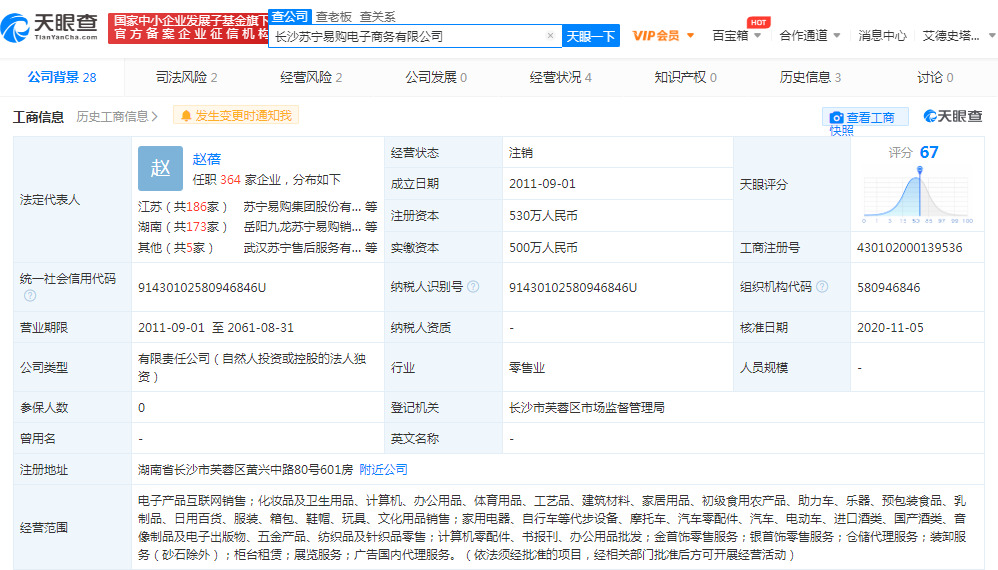The image size is (998, 570).
Task: Select the 580946846 organization code
Action: tap(889, 288)
